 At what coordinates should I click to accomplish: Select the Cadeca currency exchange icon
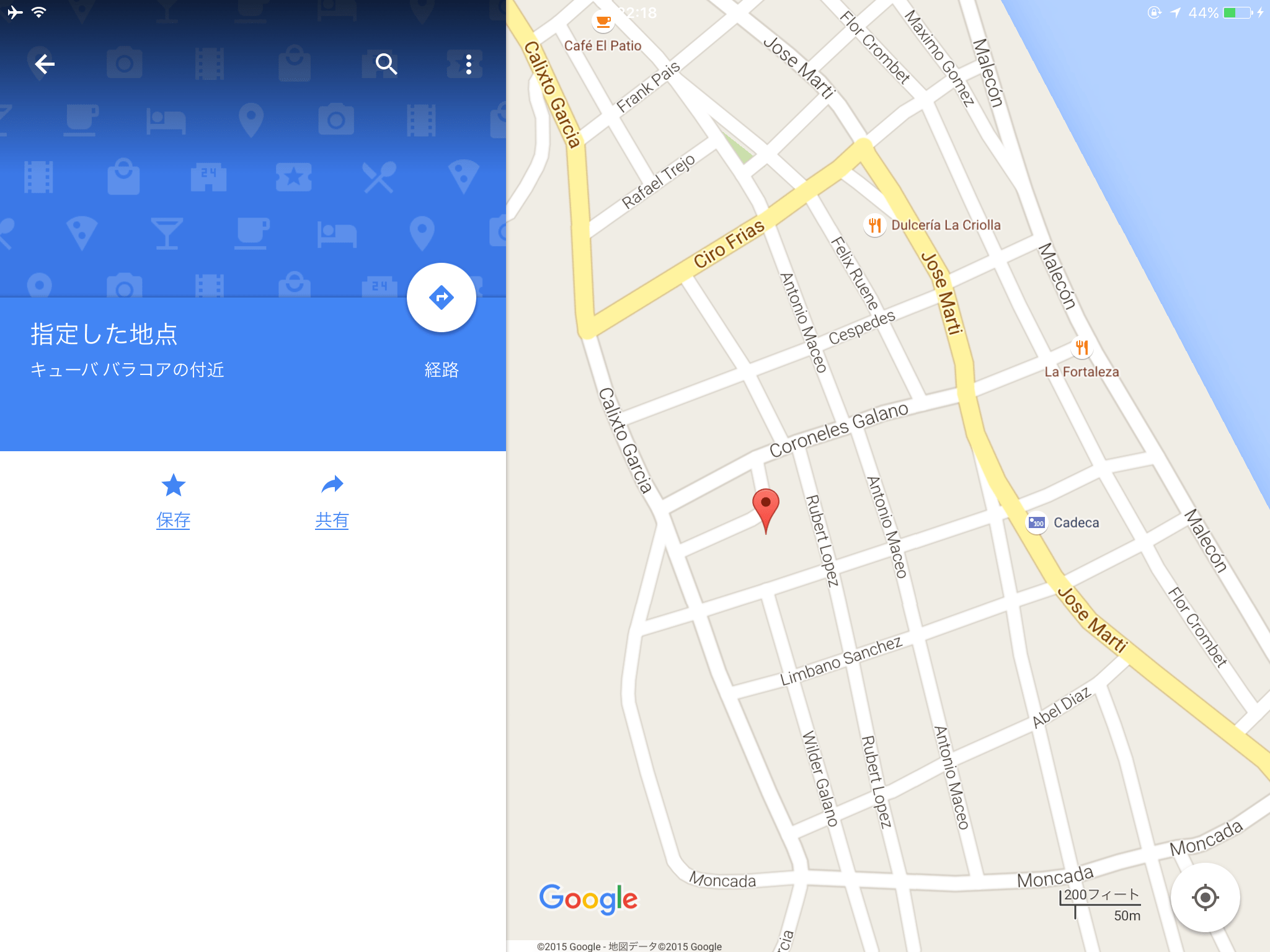[1037, 523]
